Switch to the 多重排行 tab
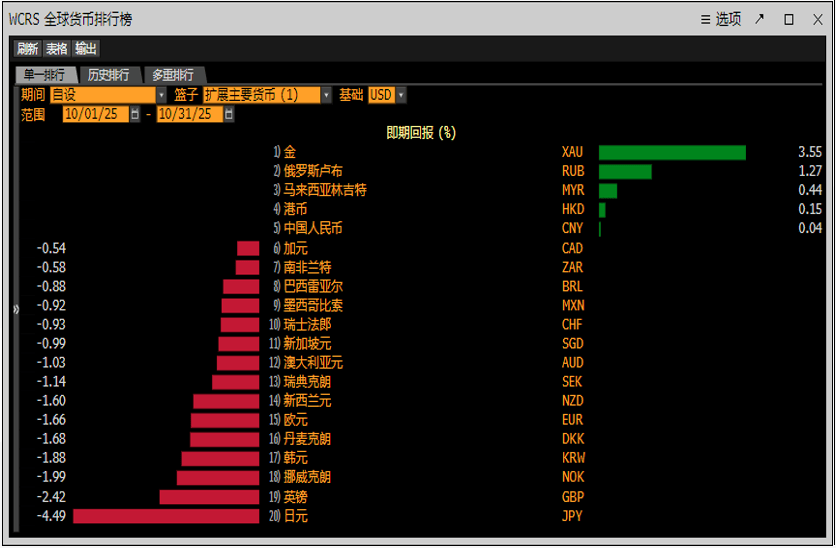This screenshot has height=548, width=836. coord(173,75)
